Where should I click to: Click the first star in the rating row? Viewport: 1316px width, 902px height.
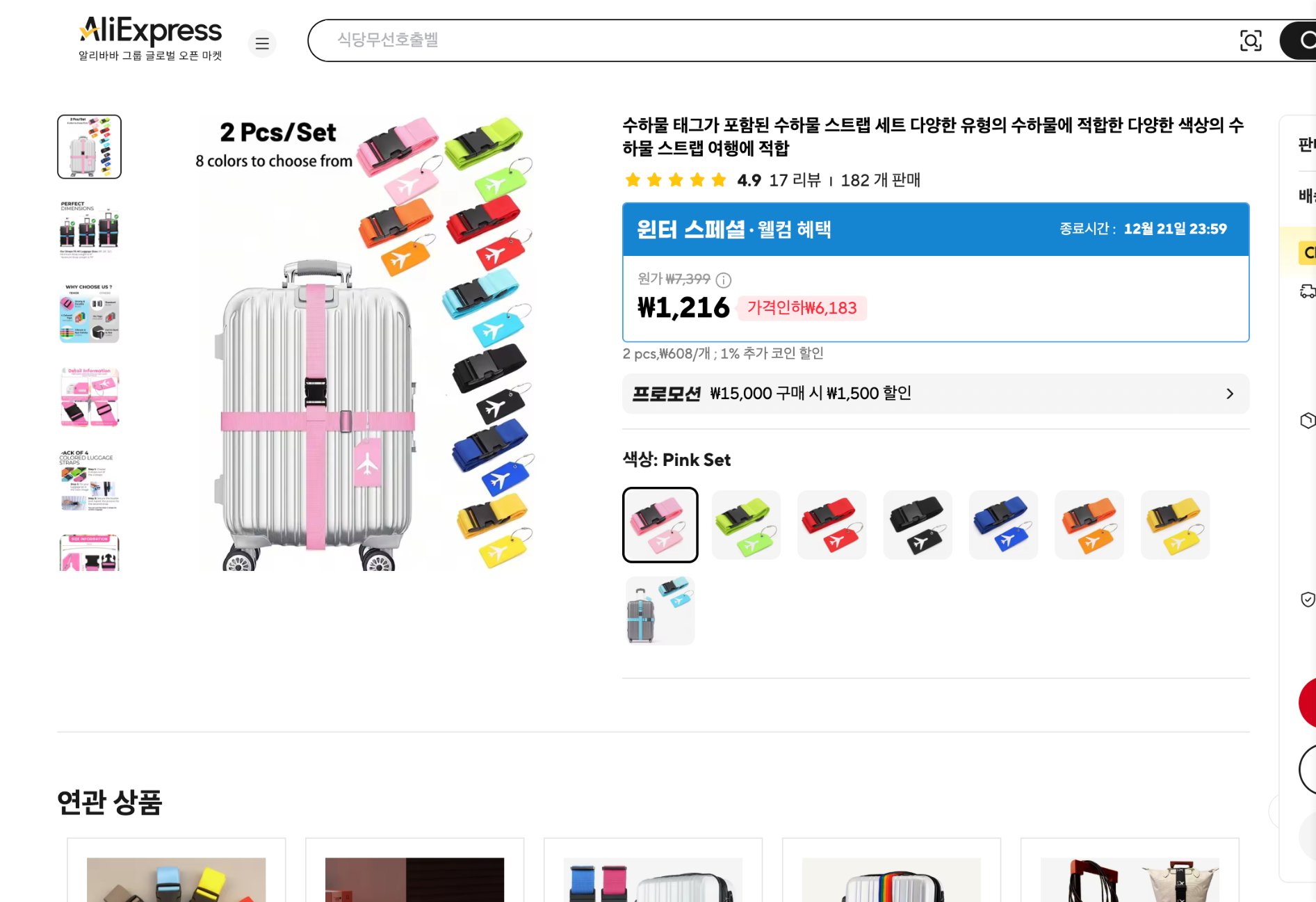click(633, 179)
